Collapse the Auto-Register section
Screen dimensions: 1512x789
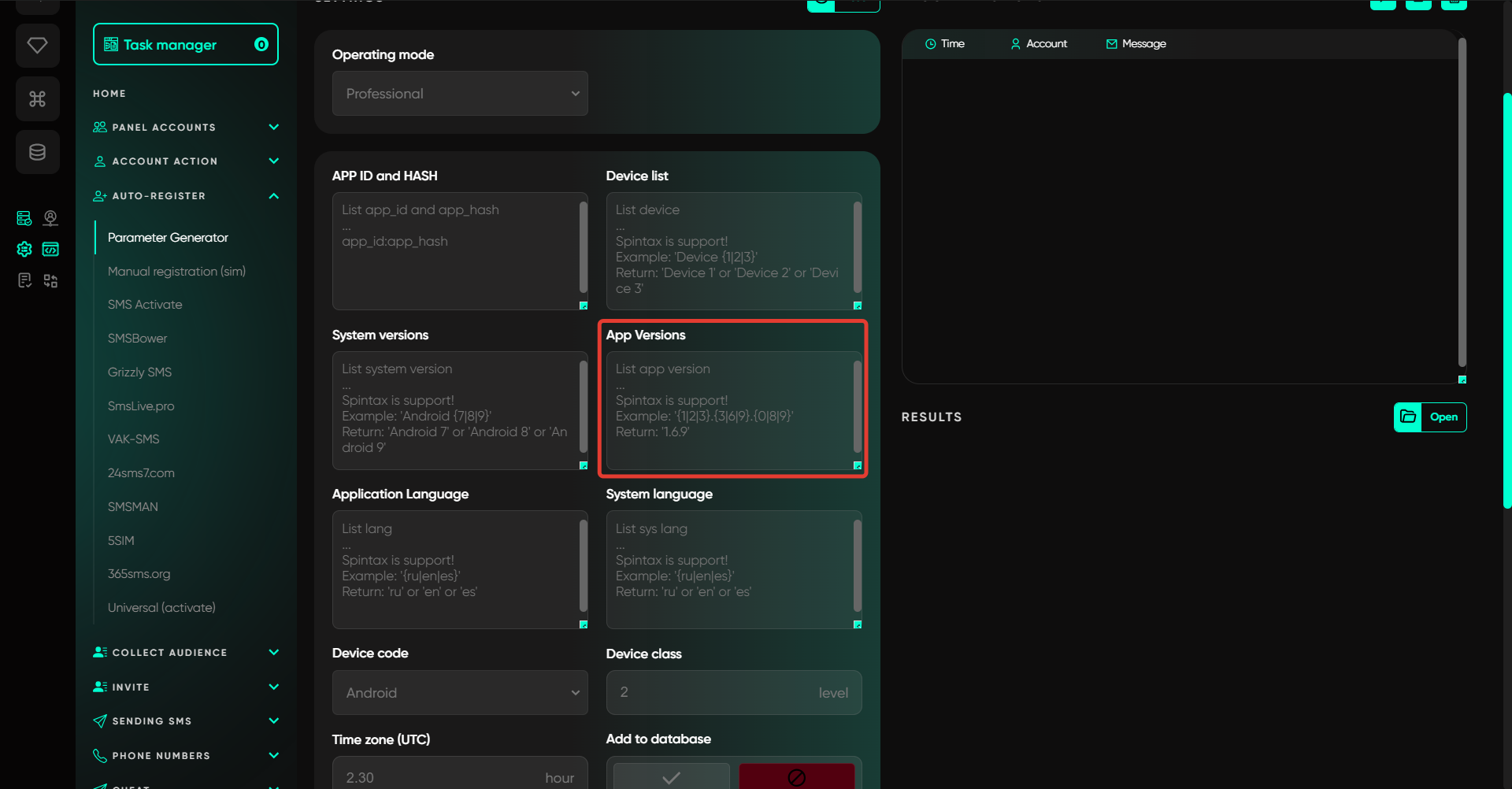pos(273,196)
